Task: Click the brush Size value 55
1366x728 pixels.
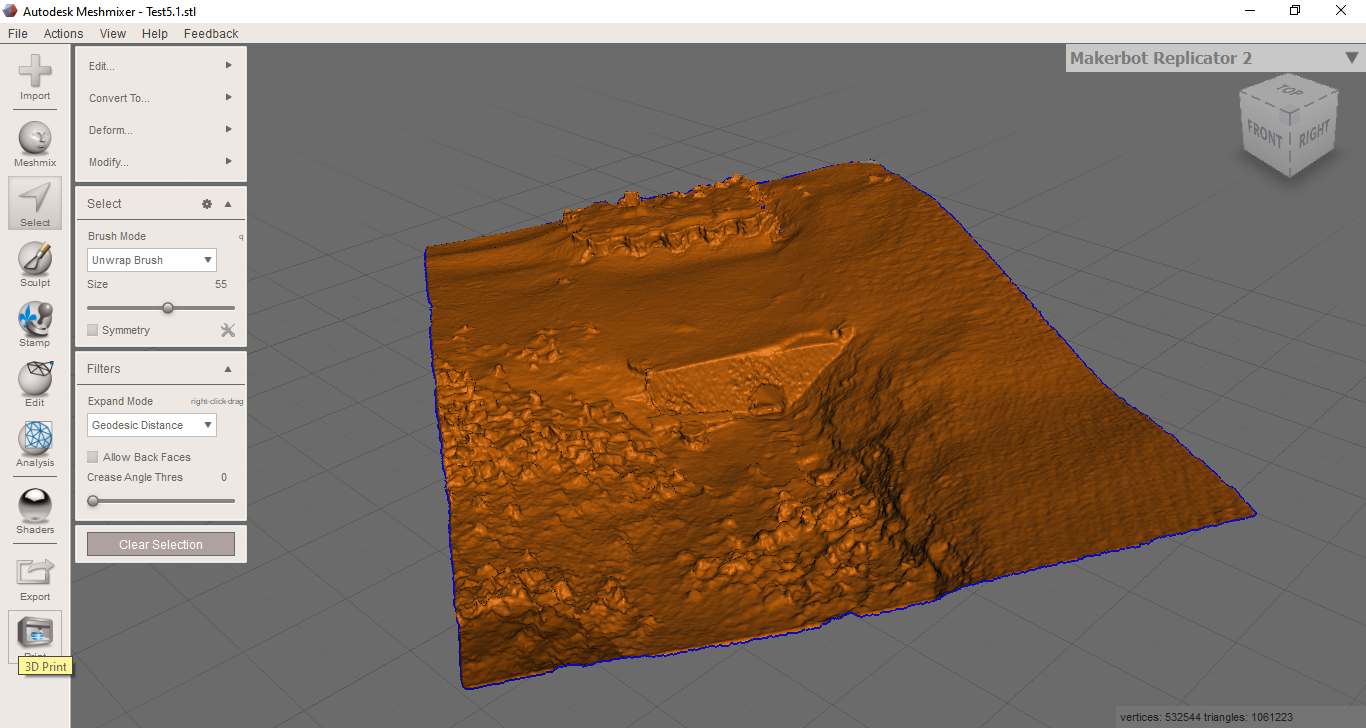Action: (221, 285)
